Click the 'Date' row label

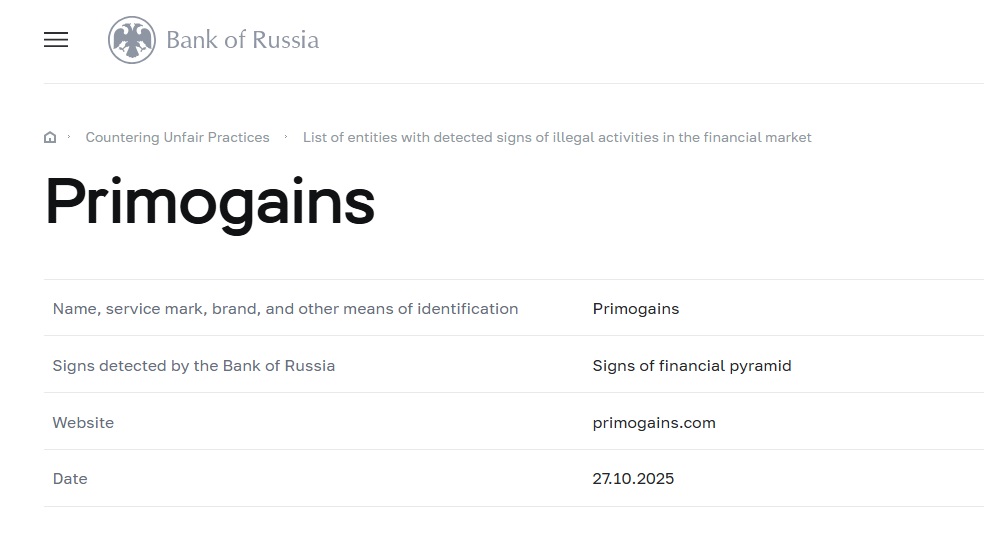click(70, 479)
